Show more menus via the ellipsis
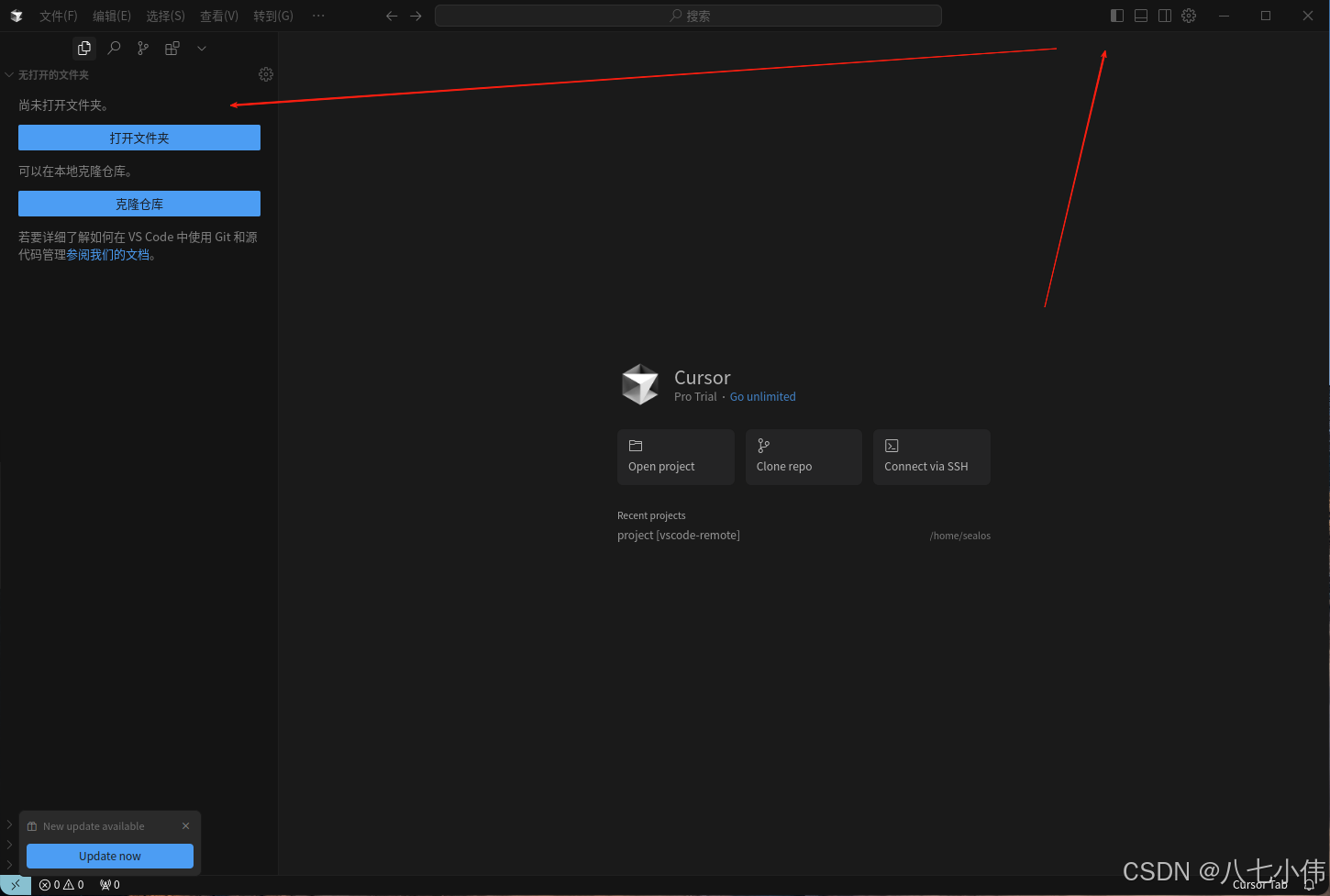The width and height of the screenshot is (1330, 896). [318, 16]
